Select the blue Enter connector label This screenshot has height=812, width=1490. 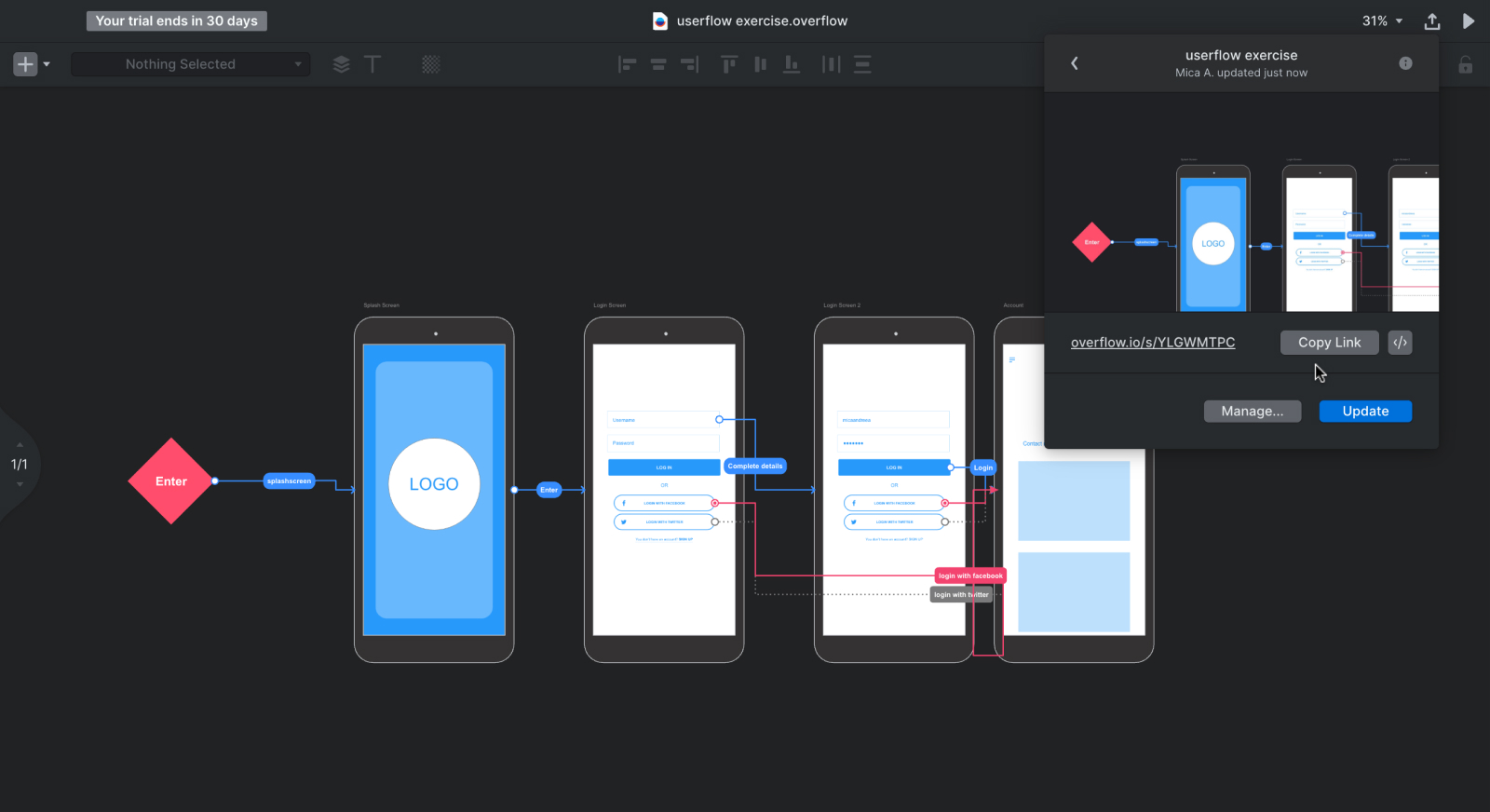(549, 490)
